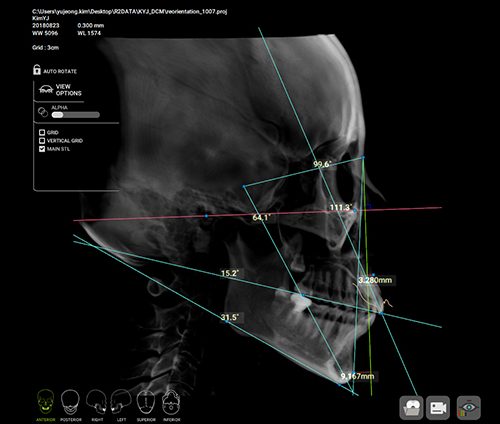Click the eye with color bars icon

point(469,408)
